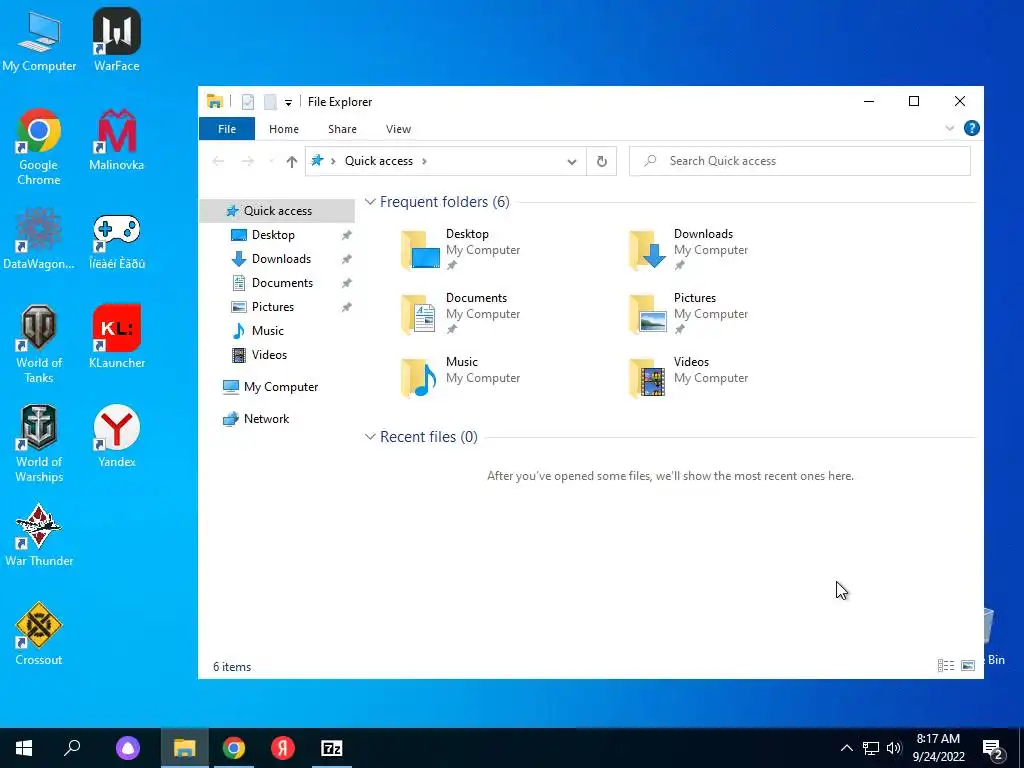Image resolution: width=1024 pixels, height=768 pixels.
Task: Select Music in navigation pane
Action: coord(277,331)
